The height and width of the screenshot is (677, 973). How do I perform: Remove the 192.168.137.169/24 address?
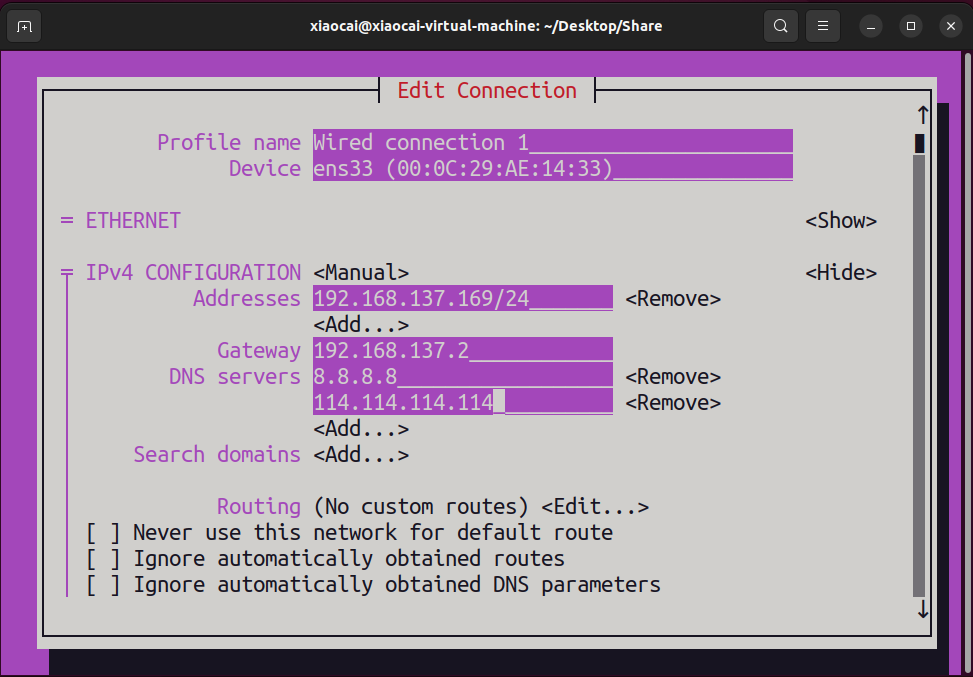click(x=673, y=299)
